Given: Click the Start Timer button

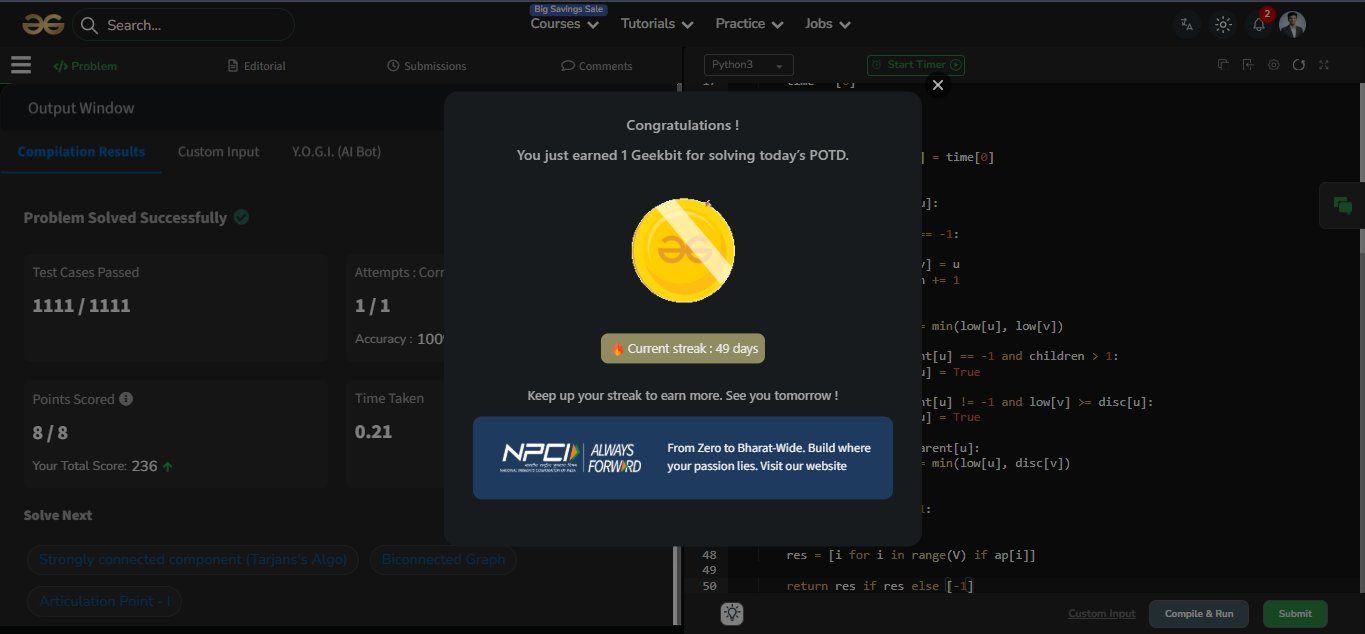Looking at the screenshot, I should point(916,65).
